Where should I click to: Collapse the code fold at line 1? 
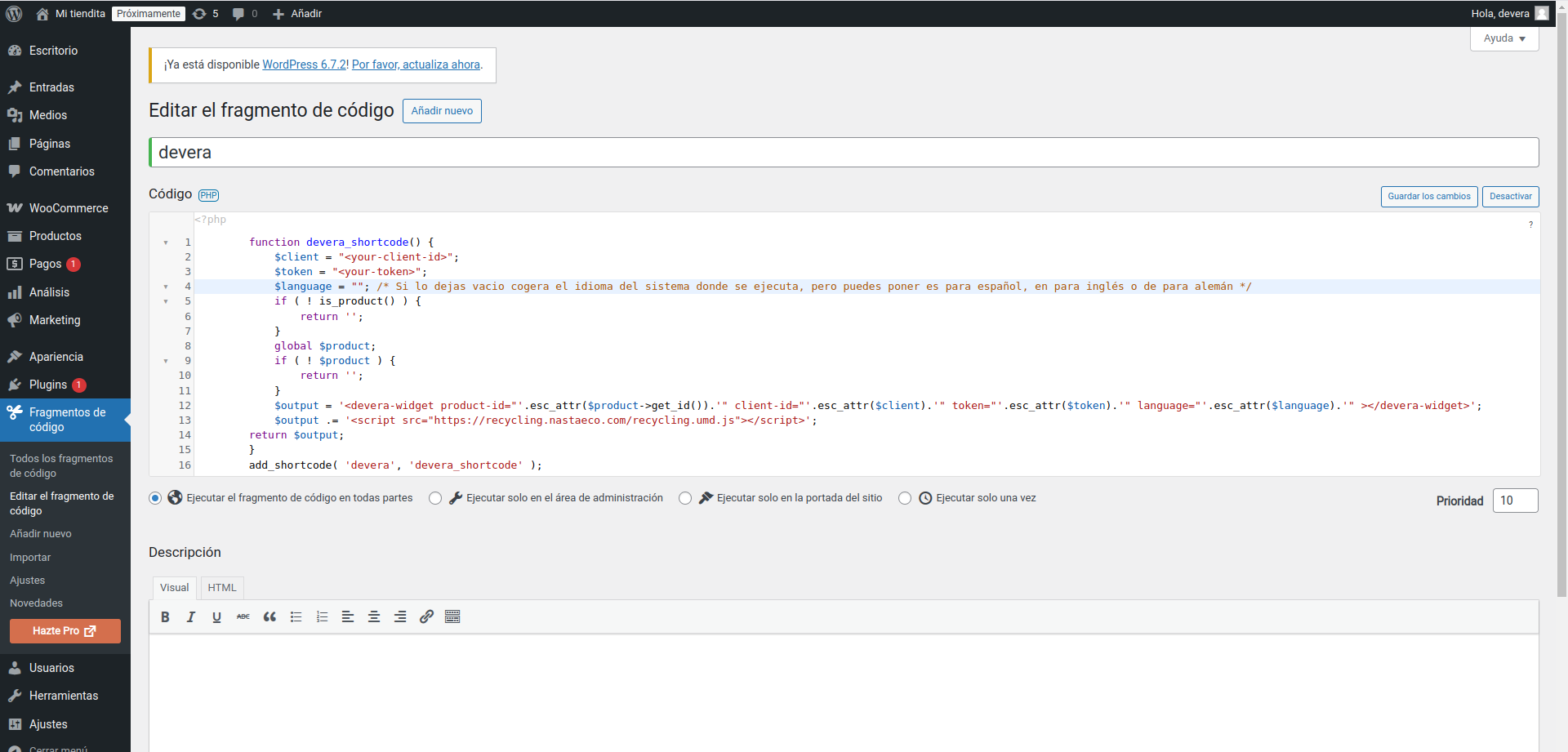coord(167,243)
